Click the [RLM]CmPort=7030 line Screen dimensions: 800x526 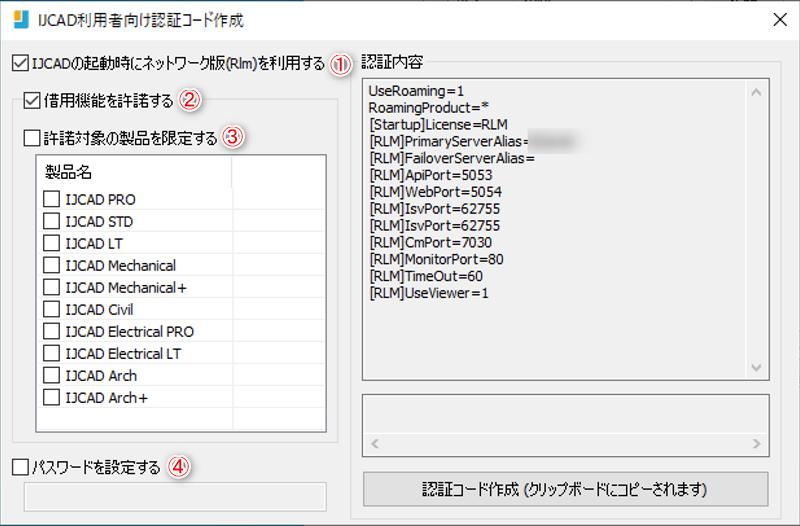[431, 242]
